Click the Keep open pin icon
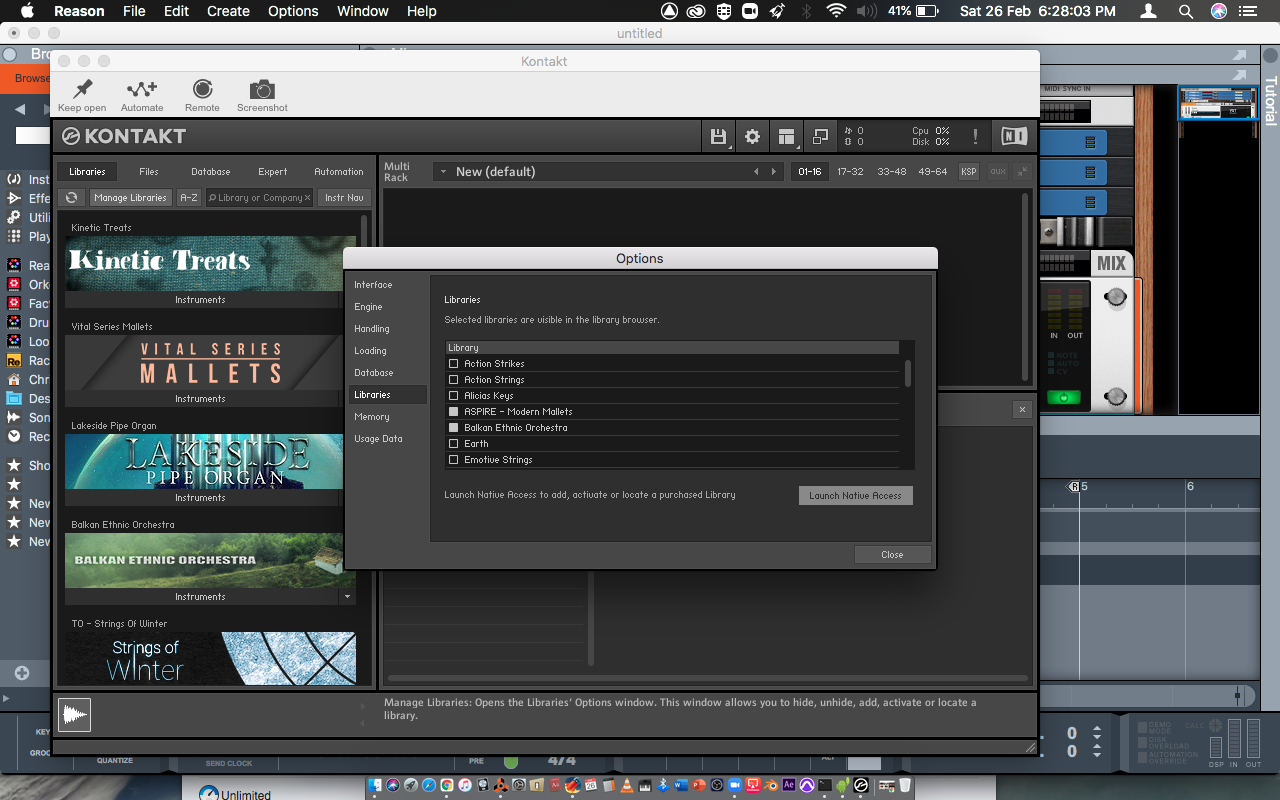The width and height of the screenshot is (1280, 800). (x=82, y=90)
